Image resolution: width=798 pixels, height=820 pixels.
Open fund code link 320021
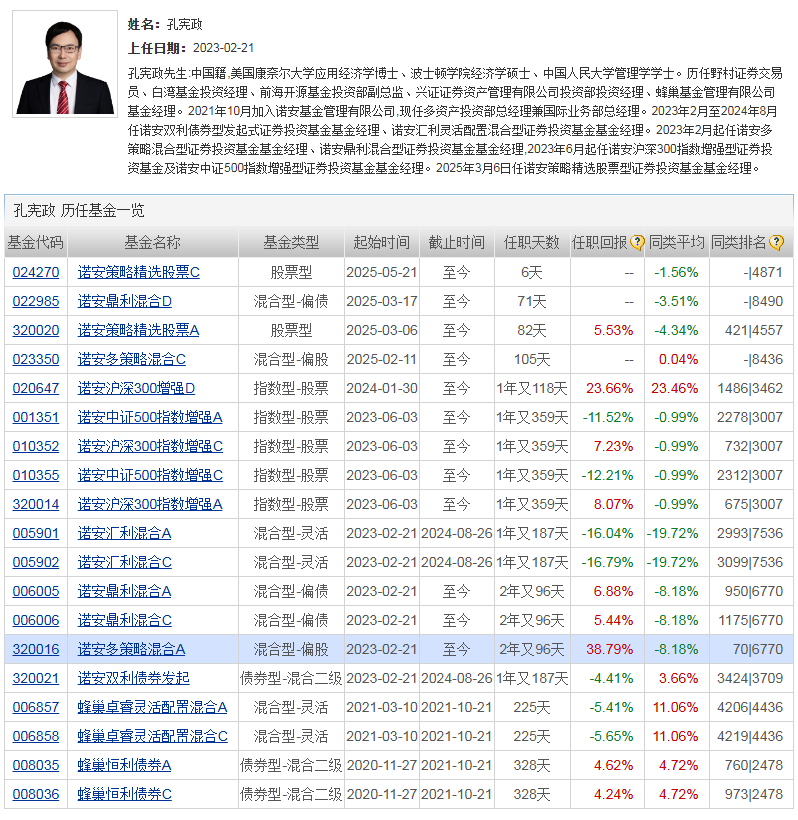(x=36, y=678)
